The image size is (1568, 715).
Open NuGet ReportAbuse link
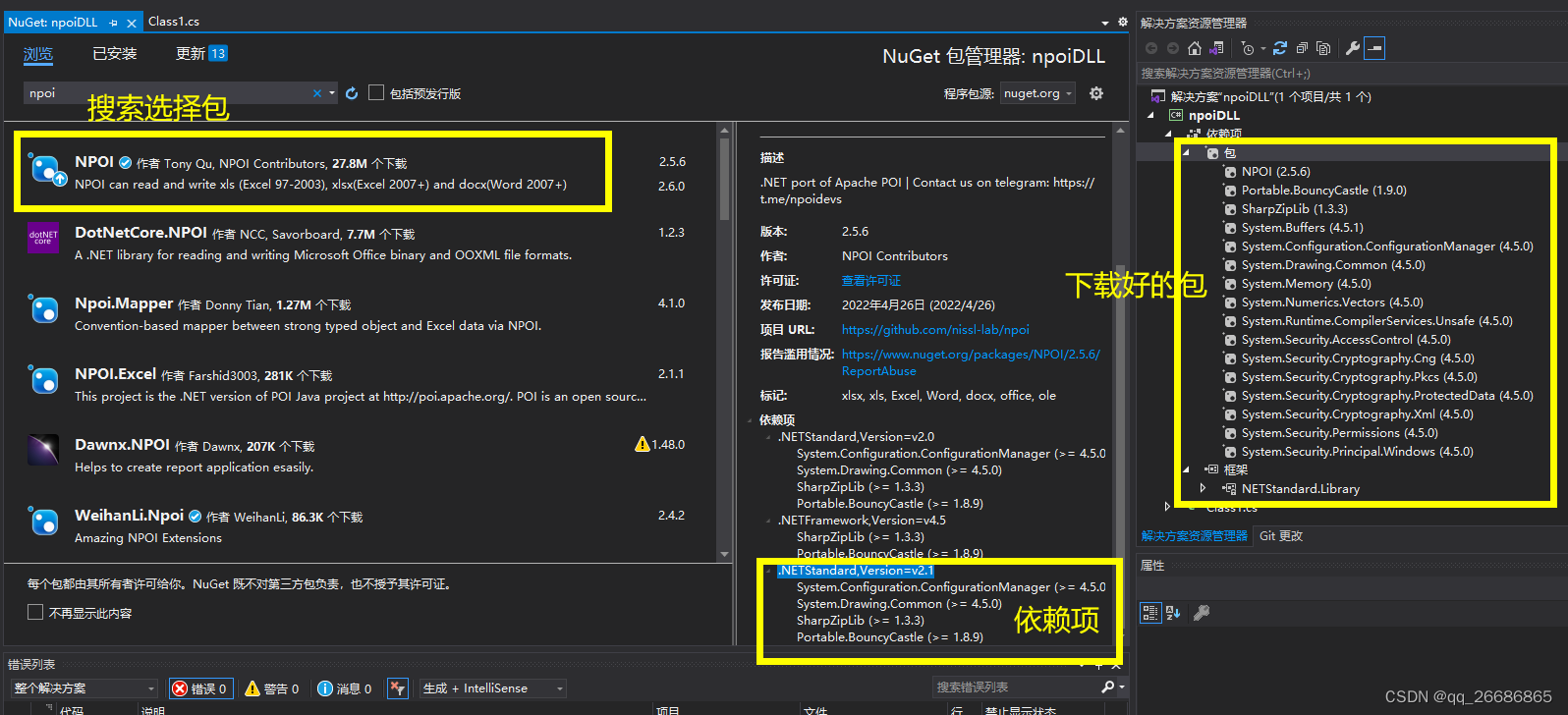[971, 362]
